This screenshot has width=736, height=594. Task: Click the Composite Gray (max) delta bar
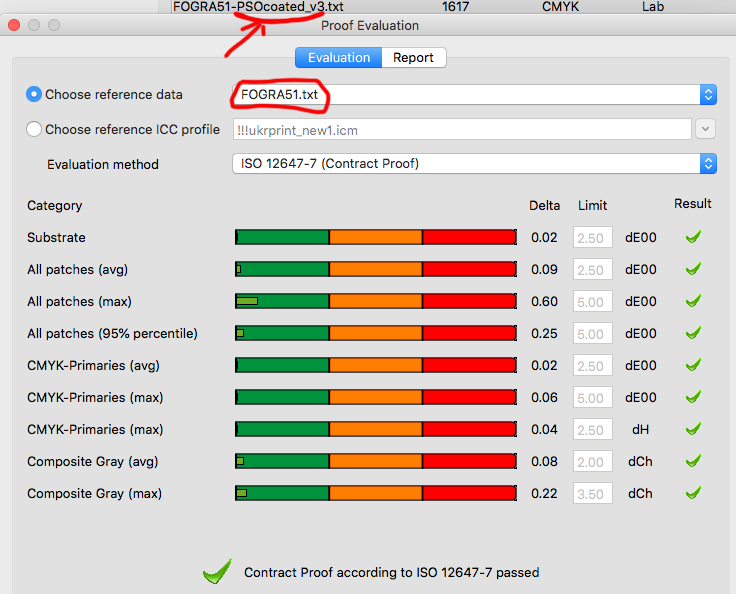click(376, 493)
